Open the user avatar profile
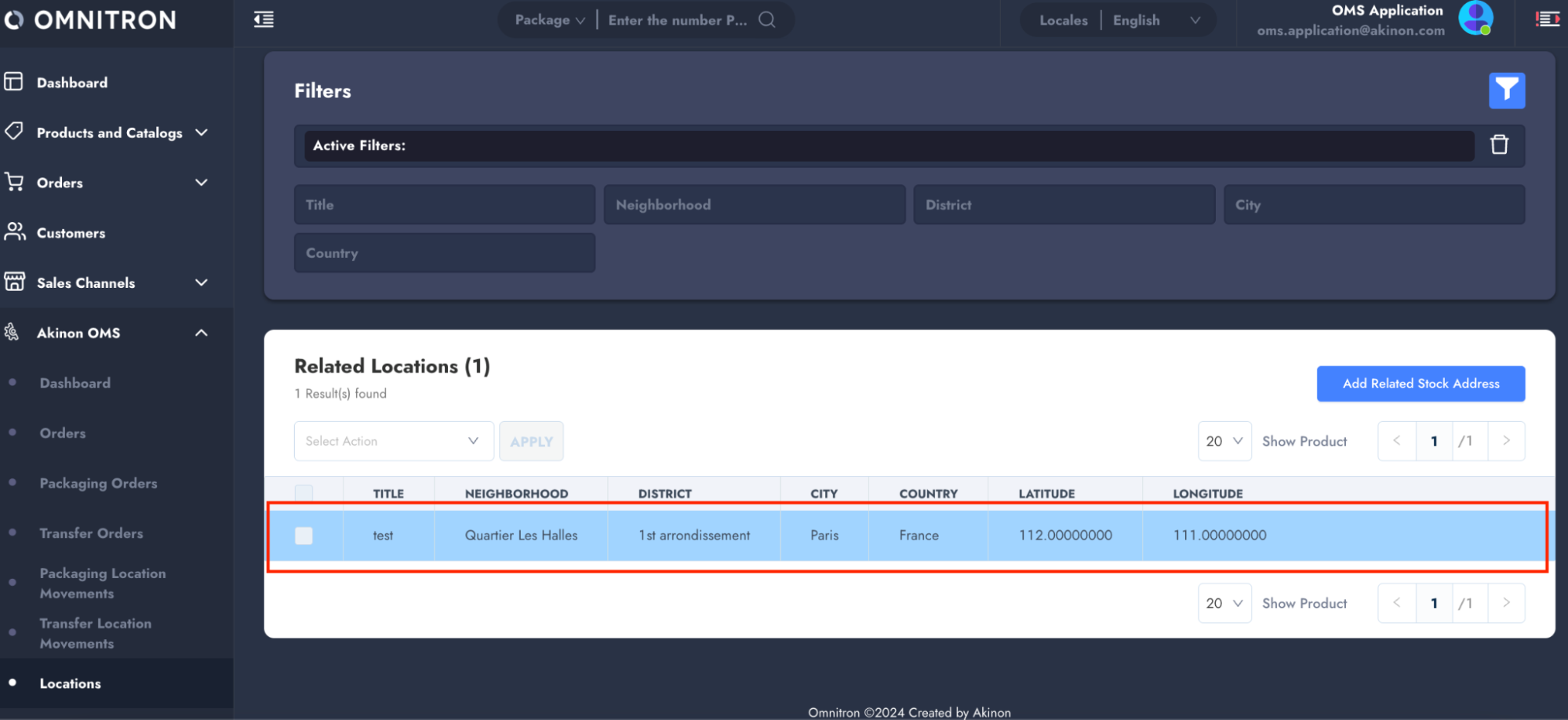1568x720 pixels. click(x=1475, y=19)
